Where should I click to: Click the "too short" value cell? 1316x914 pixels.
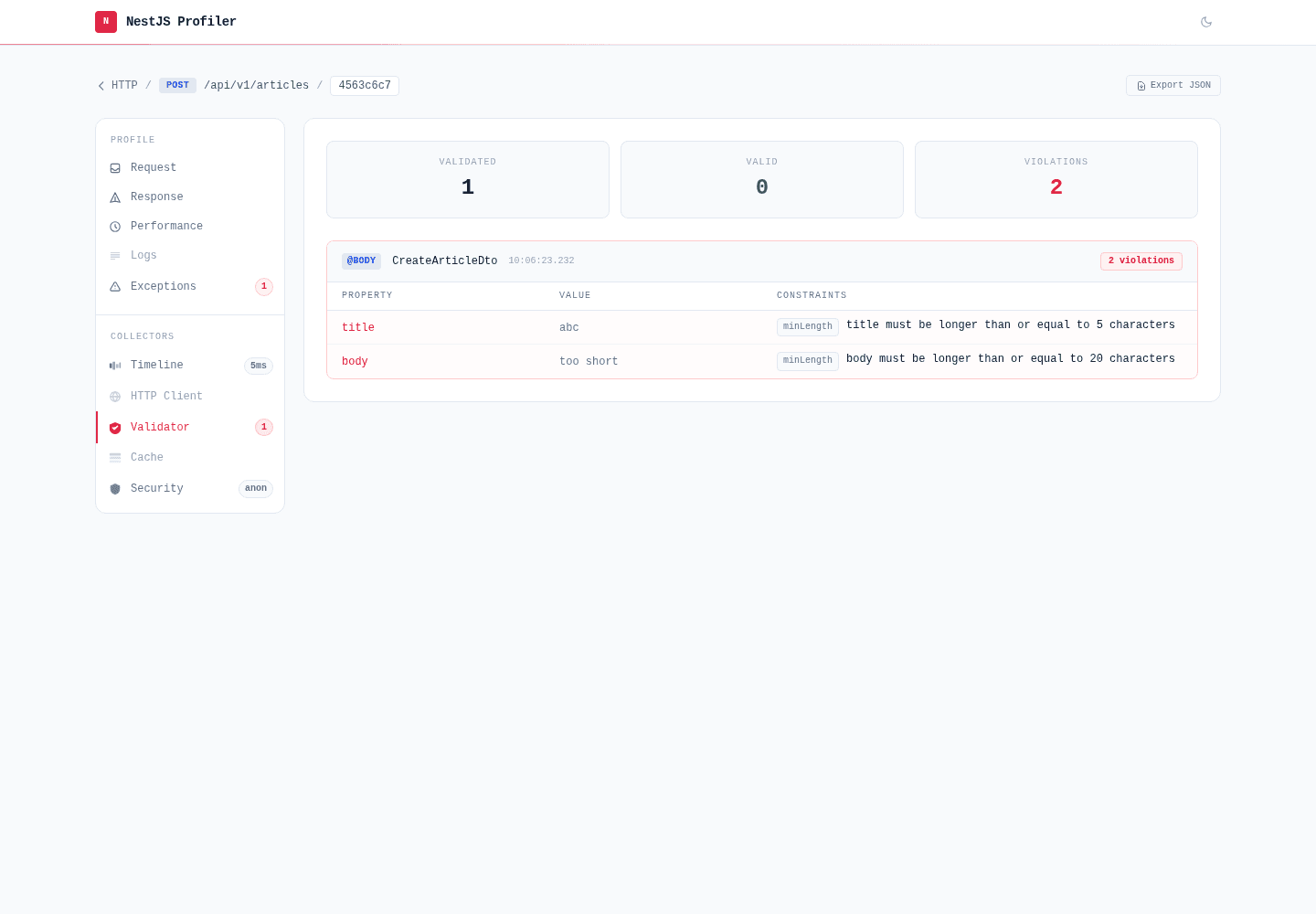[589, 362]
